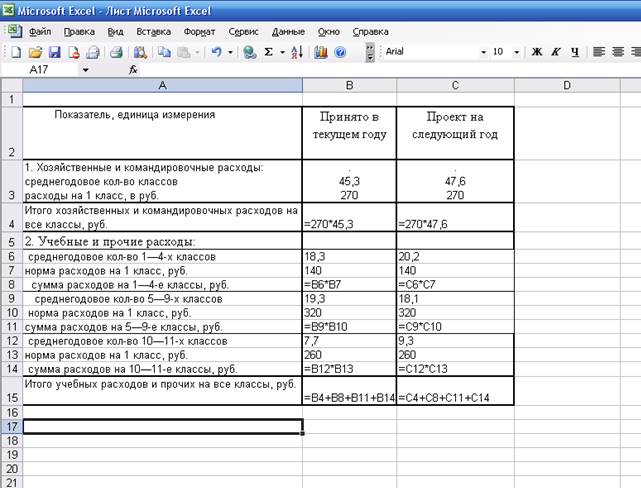The image size is (641, 488).
Task: Click the header cell 'Принято в текущем году'
Action: 350,133
